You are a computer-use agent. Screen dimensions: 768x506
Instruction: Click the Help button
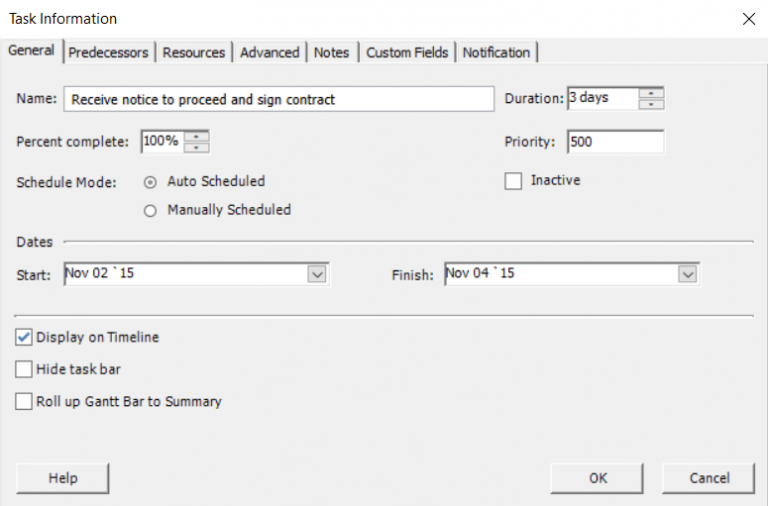63,478
